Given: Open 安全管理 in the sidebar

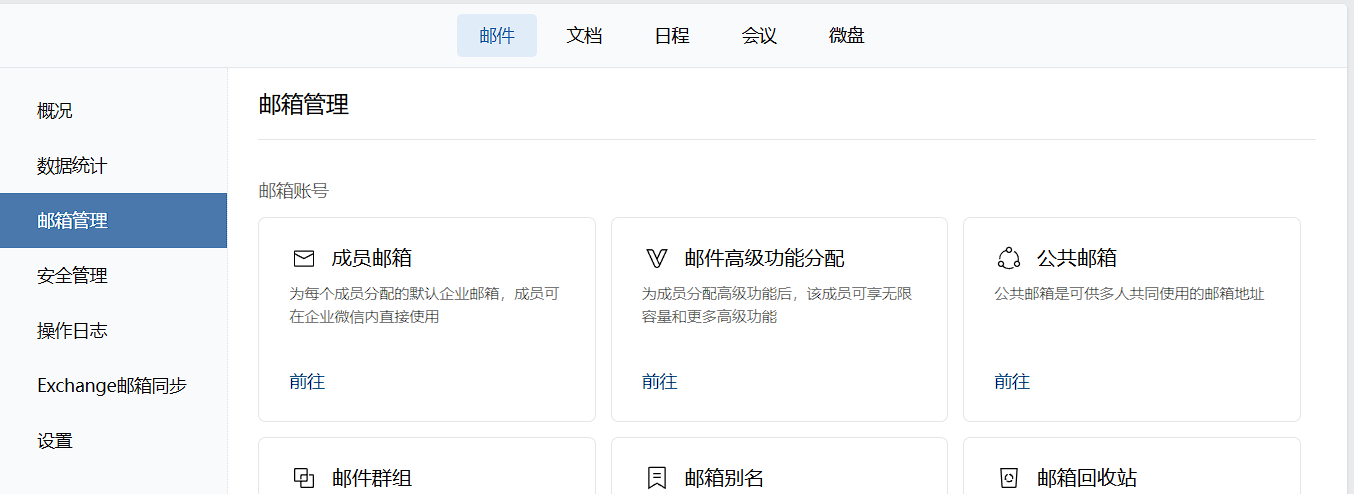Looking at the screenshot, I should tap(113, 276).
